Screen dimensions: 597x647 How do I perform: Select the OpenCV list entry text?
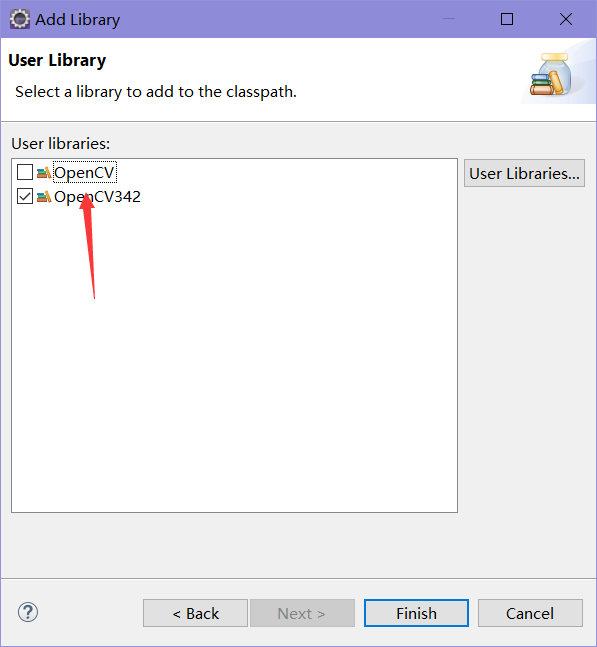[x=85, y=172]
